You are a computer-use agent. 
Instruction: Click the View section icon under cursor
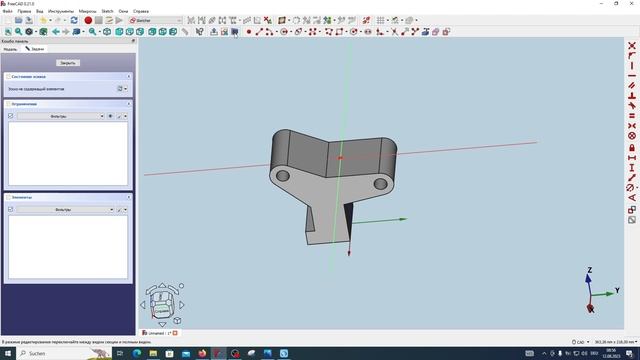[235, 32]
